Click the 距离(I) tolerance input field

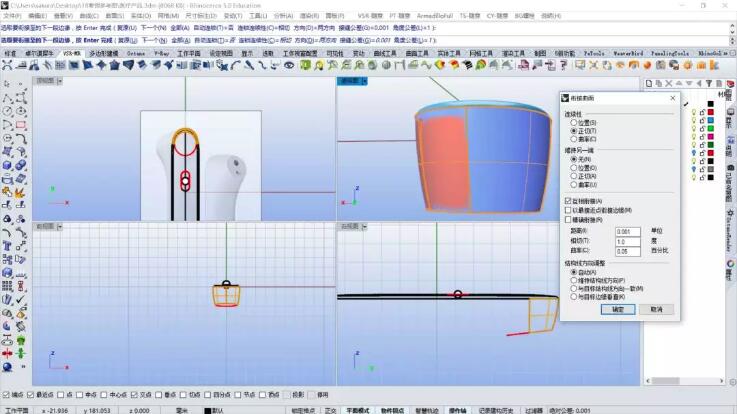pyautogui.click(x=627, y=231)
